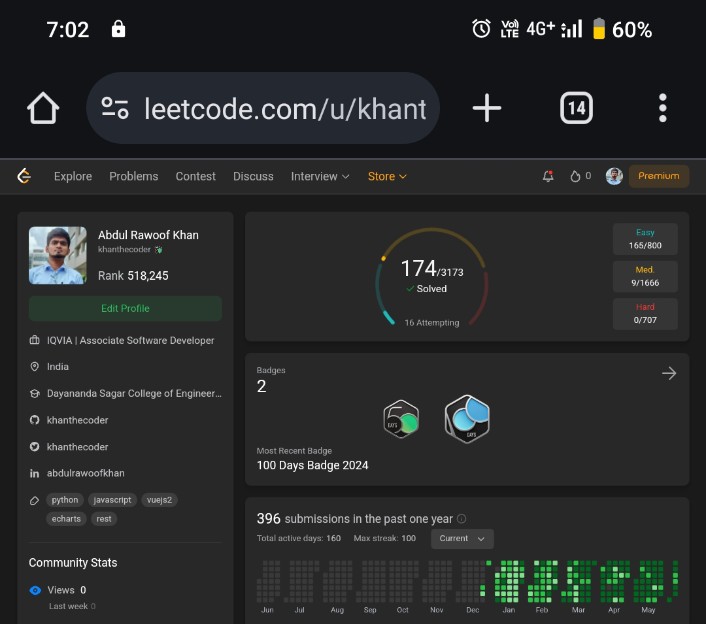Viewport: 706px width, 624px height.
Task: Click the Edit Profile button
Action: (125, 308)
